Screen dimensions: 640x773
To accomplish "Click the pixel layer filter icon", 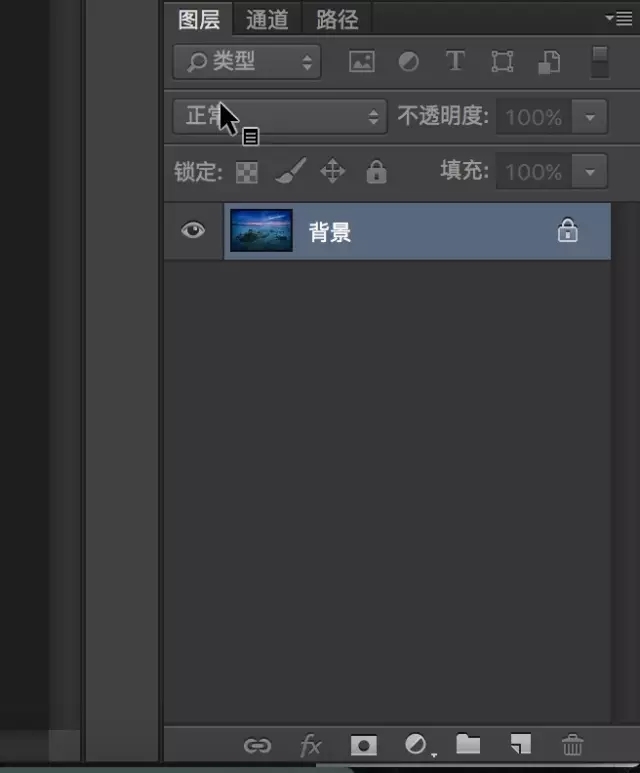I will (360, 62).
